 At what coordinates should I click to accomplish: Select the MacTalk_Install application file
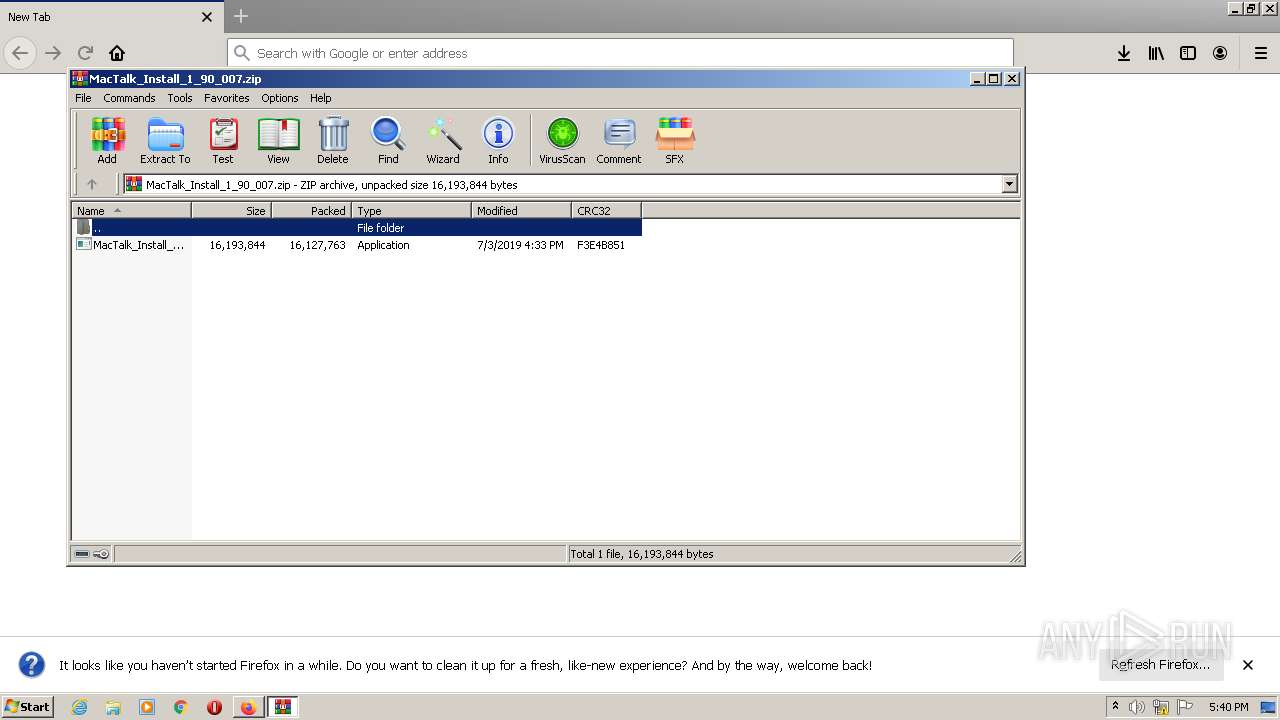130,245
